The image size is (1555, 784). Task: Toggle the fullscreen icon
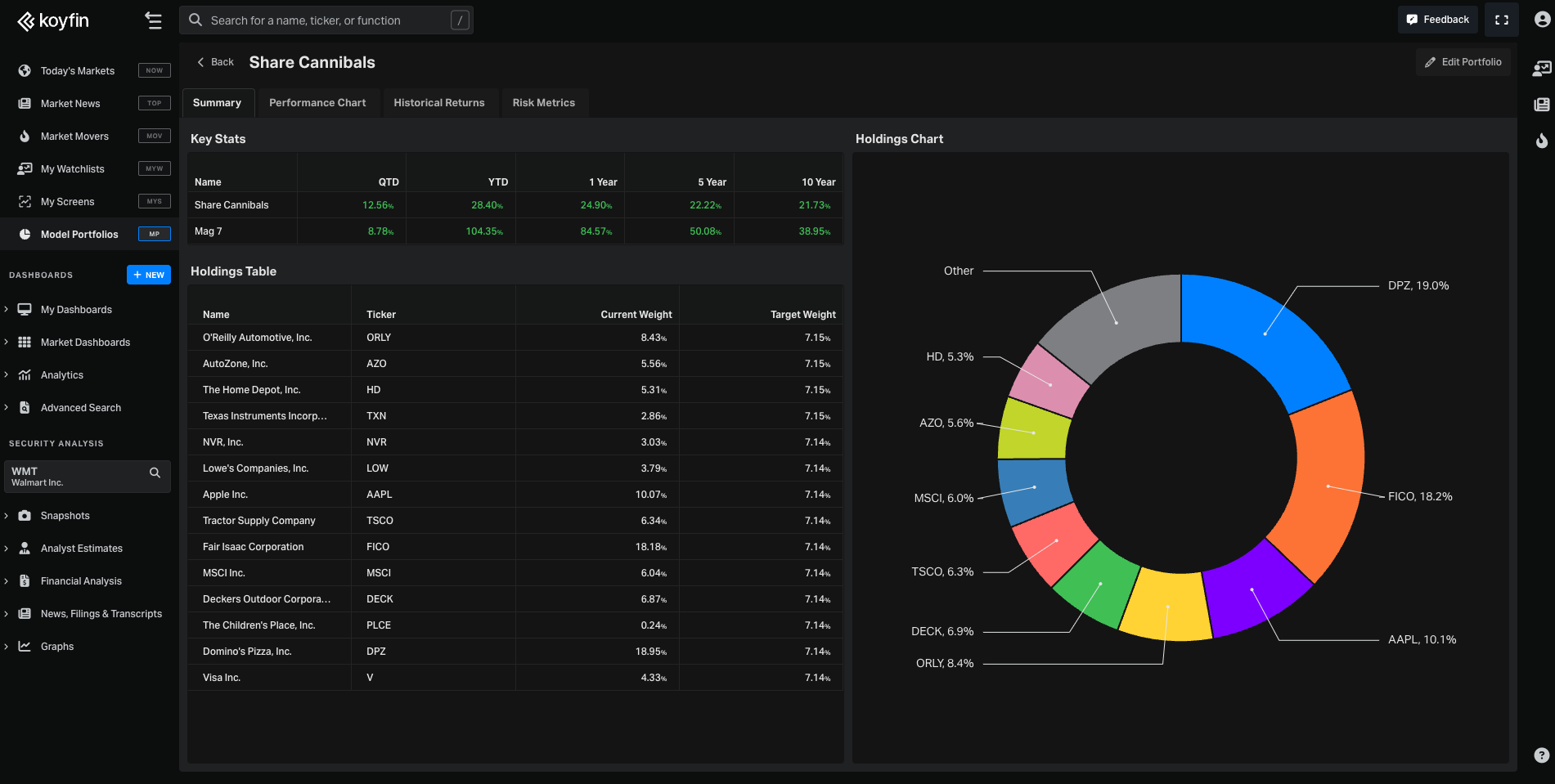tap(1502, 20)
